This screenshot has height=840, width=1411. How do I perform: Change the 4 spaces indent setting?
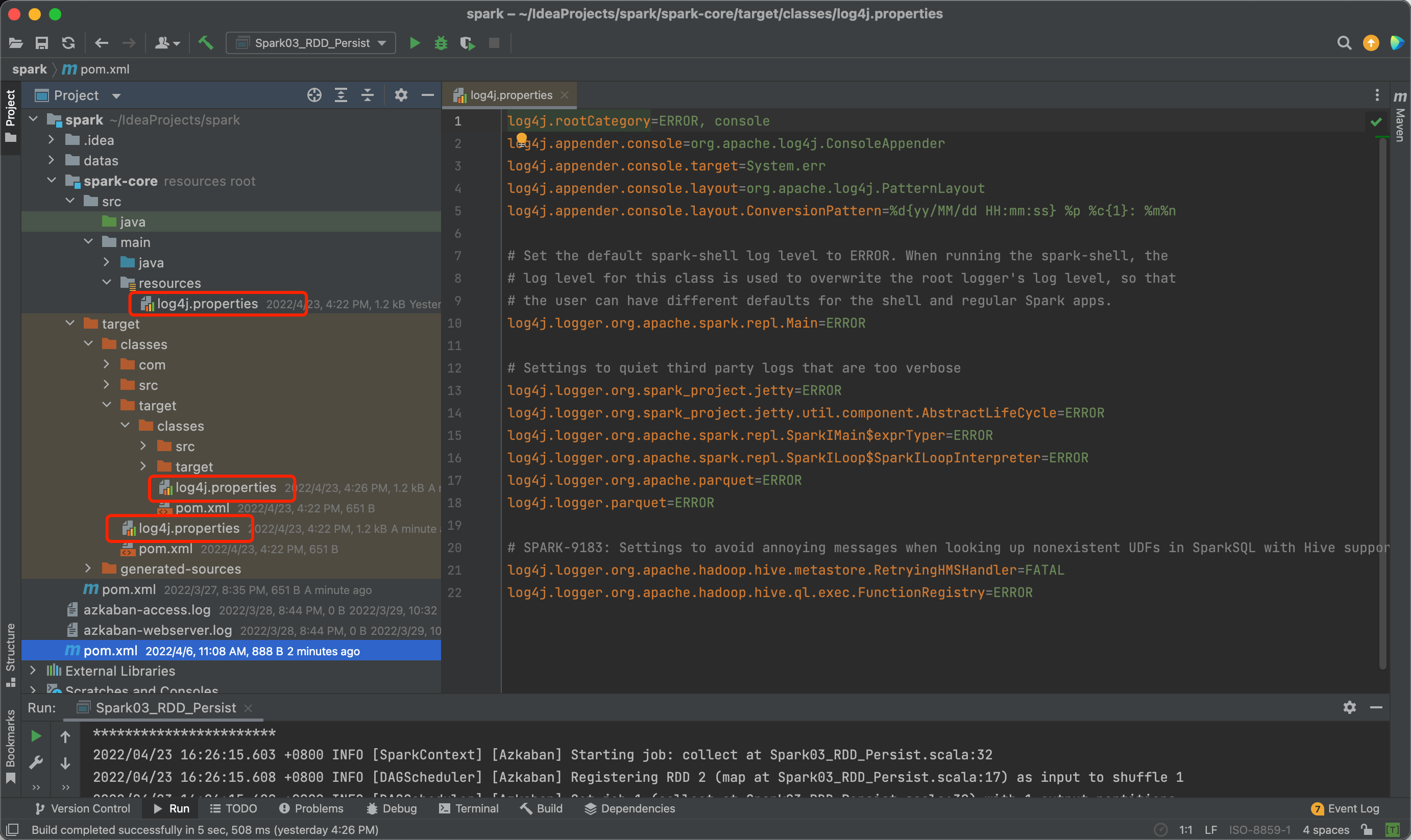point(1326,830)
